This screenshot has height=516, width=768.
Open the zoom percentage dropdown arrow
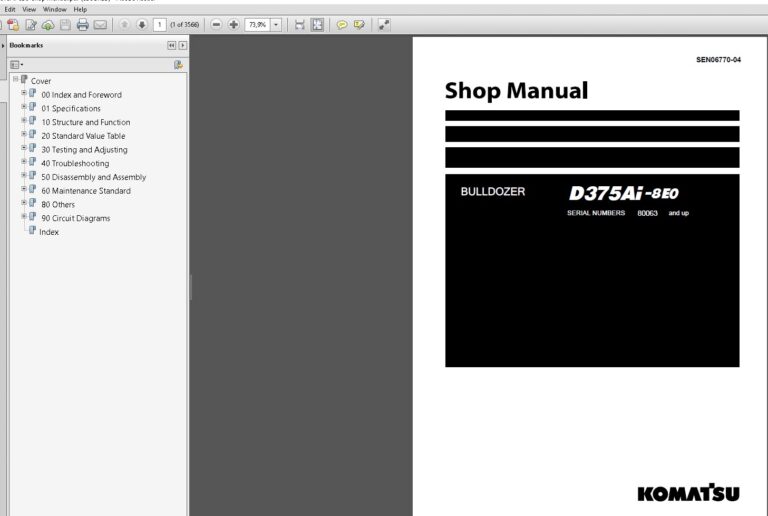coord(276,24)
